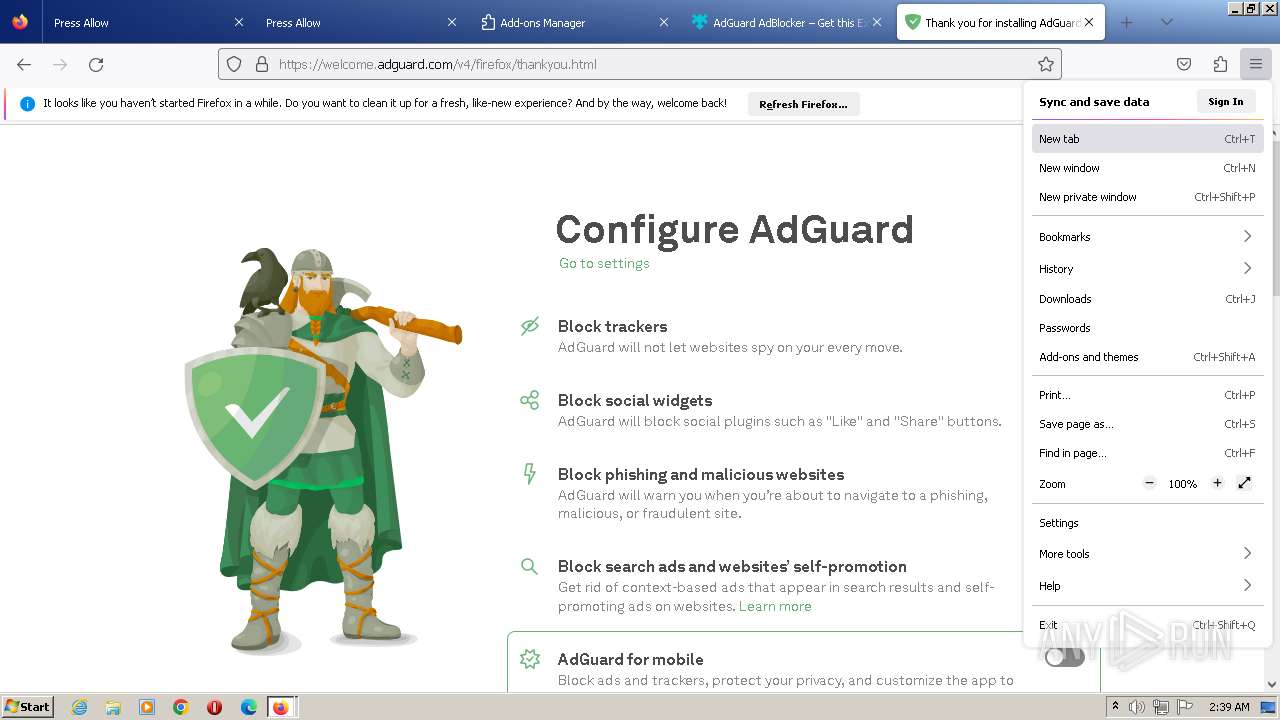Click the AdGuard for mobile badge icon
Viewport: 1280px width, 720px height.
pyautogui.click(x=530, y=659)
